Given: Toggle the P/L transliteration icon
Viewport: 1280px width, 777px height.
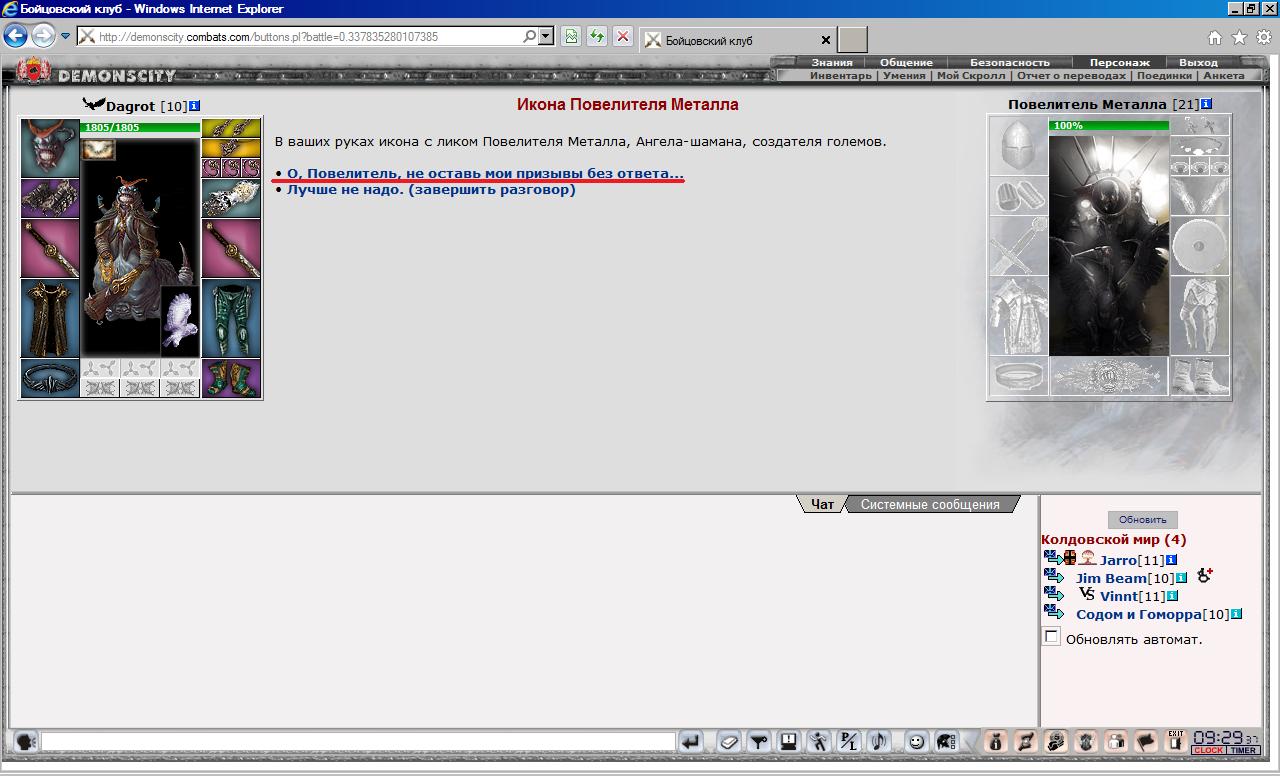Looking at the screenshot, I should tap(849, 742).
